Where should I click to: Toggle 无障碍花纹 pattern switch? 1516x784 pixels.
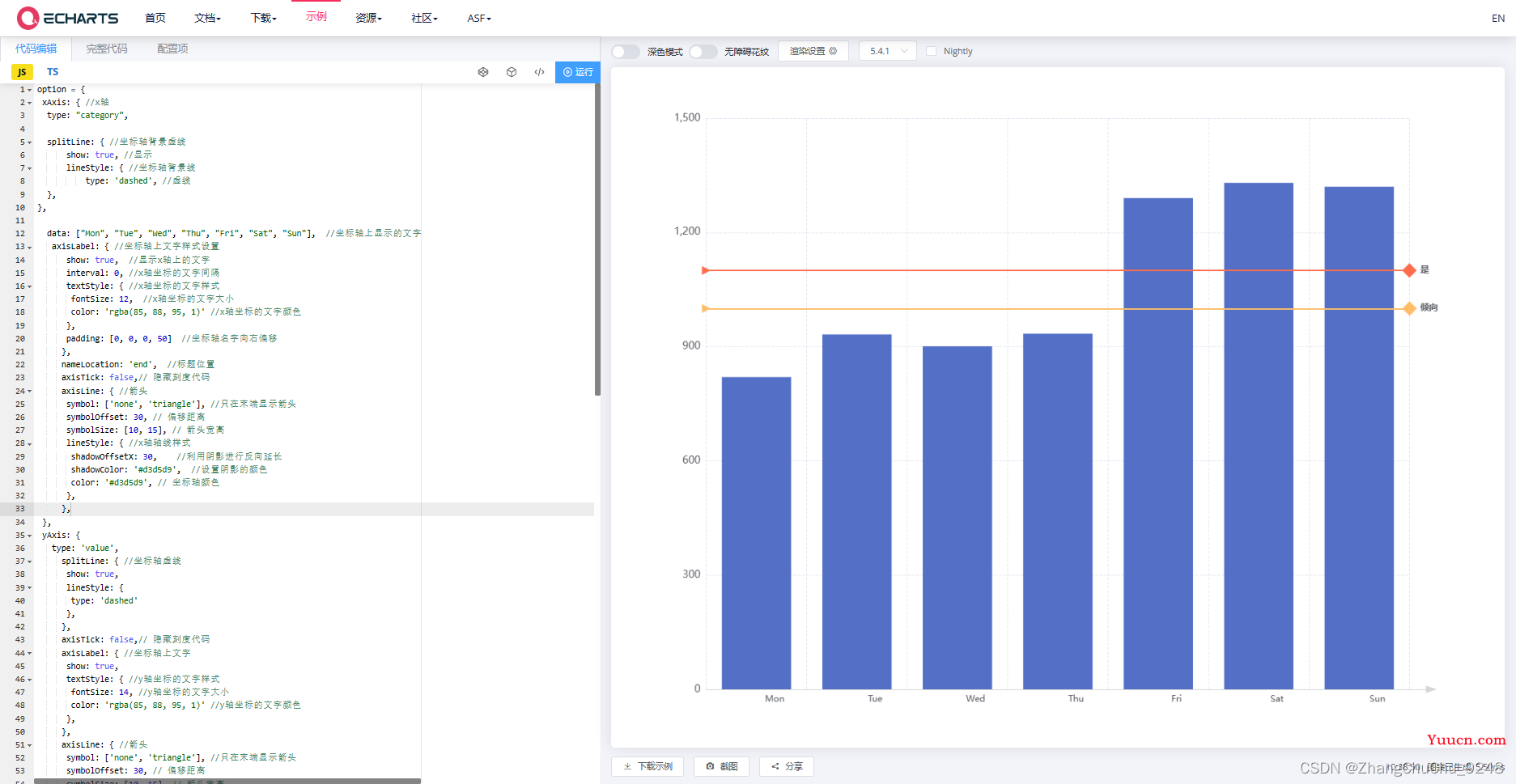click(x=703, y=51)
